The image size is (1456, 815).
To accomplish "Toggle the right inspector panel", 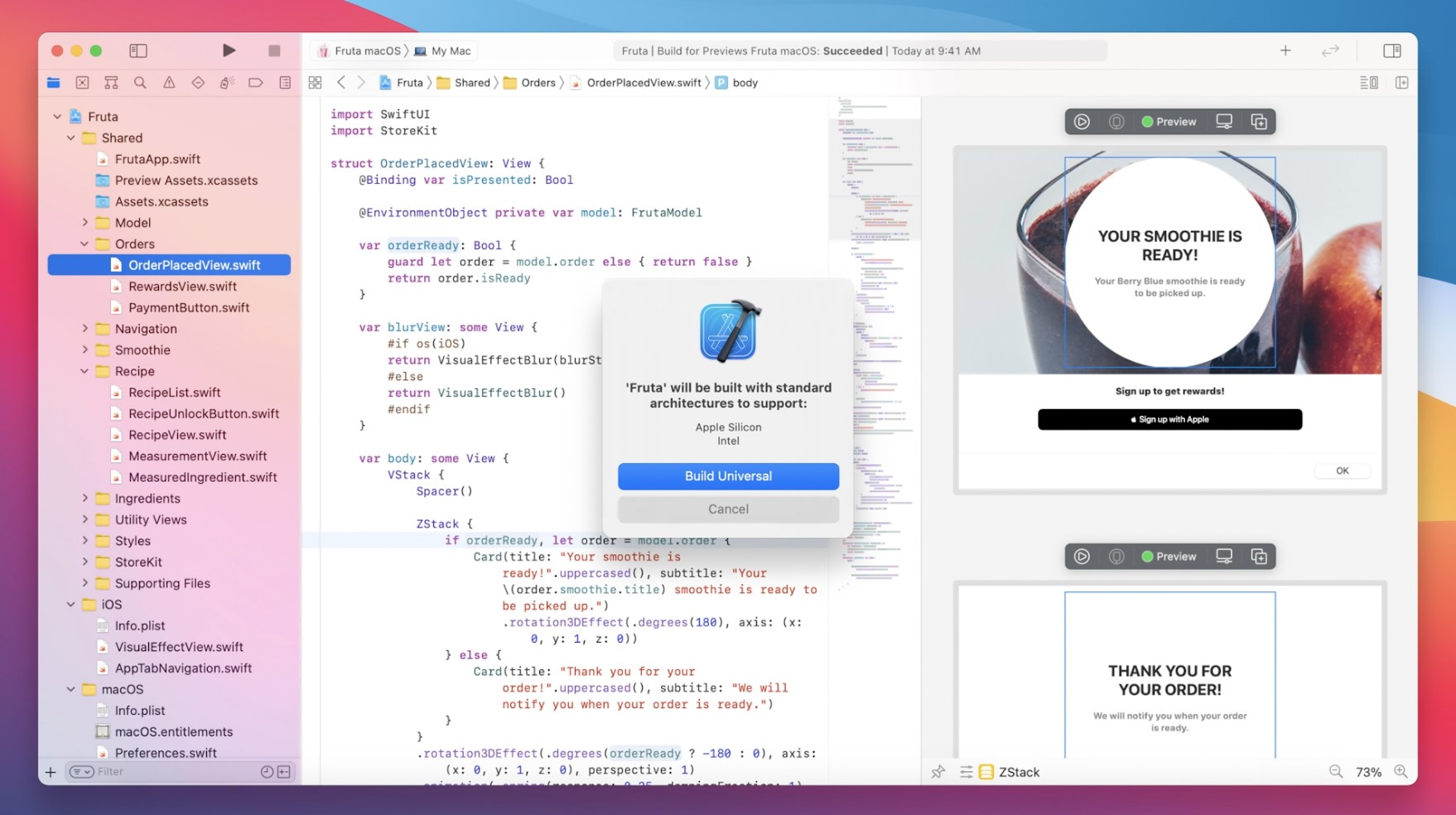I will tap(1391, 51).
